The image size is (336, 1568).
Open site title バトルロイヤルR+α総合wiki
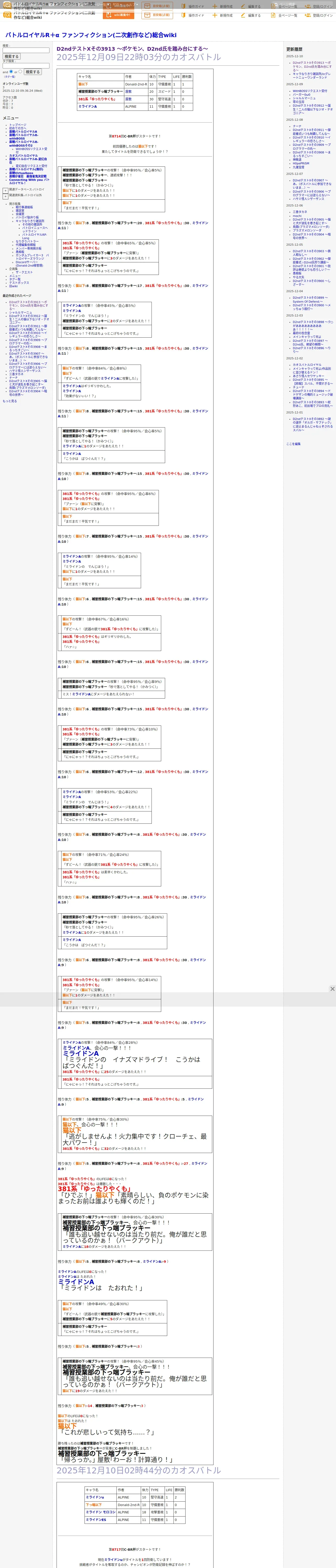[91, 35]
